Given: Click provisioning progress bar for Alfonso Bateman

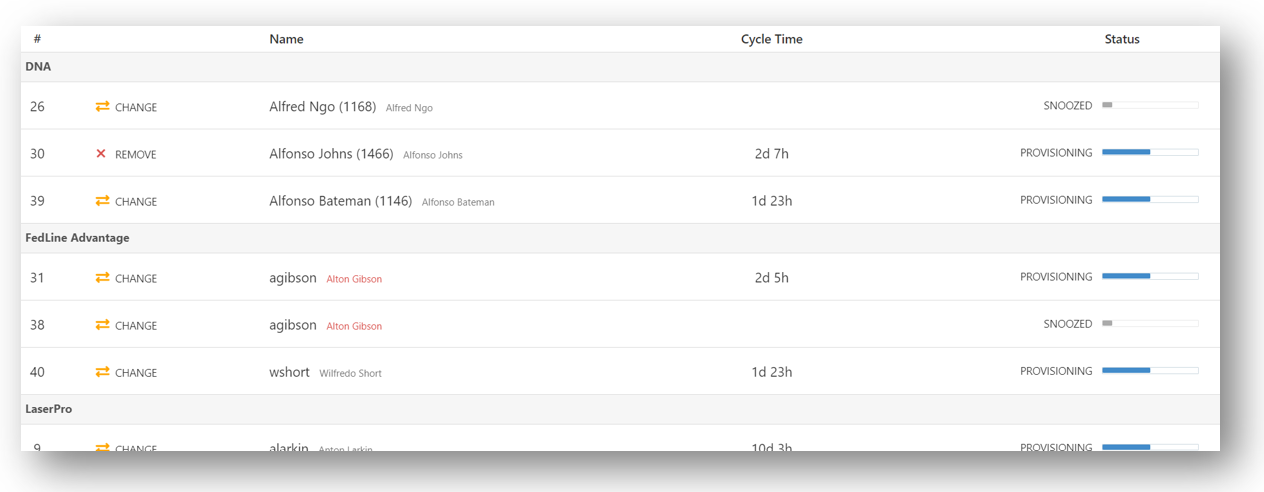Looking at the screenshot, I should 1149,199.
